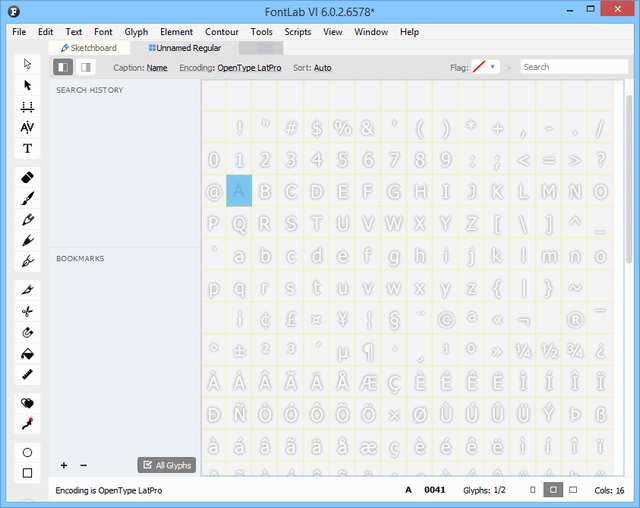Select the Scissors tool
The width and height of the screenshot is (640, 508).
point(27,312)
